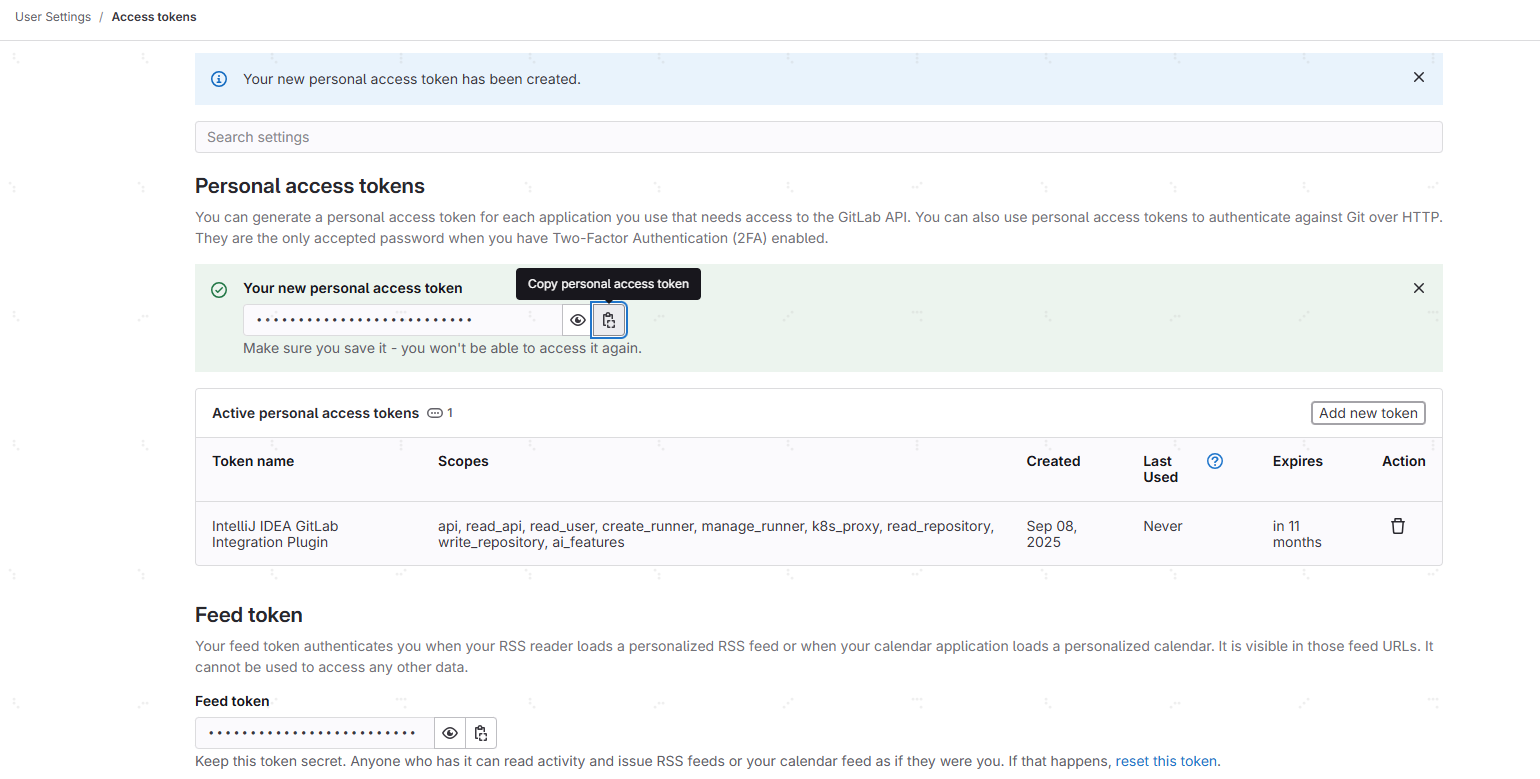
Task: Close the green new token banner
Action: coord(1418,288)
